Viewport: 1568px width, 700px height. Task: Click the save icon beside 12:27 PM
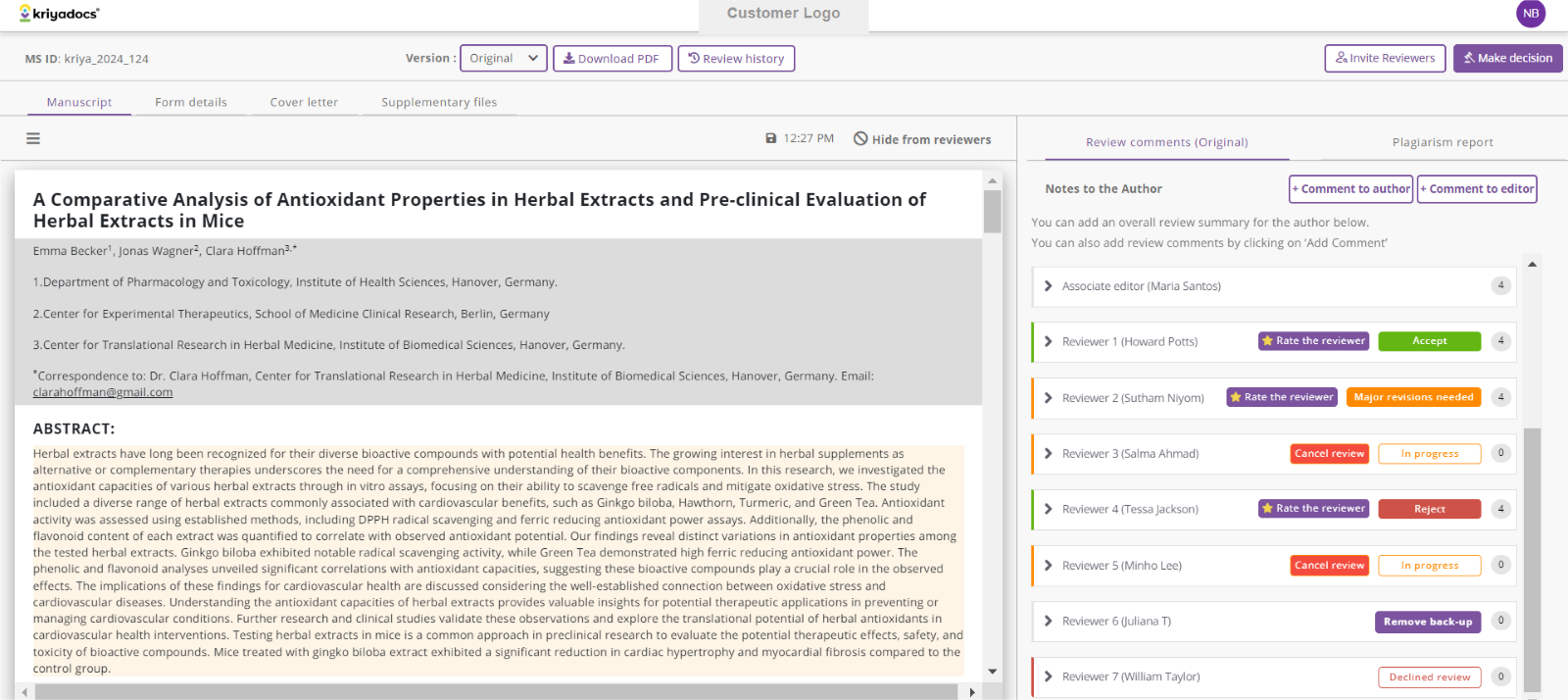(771, 138)
